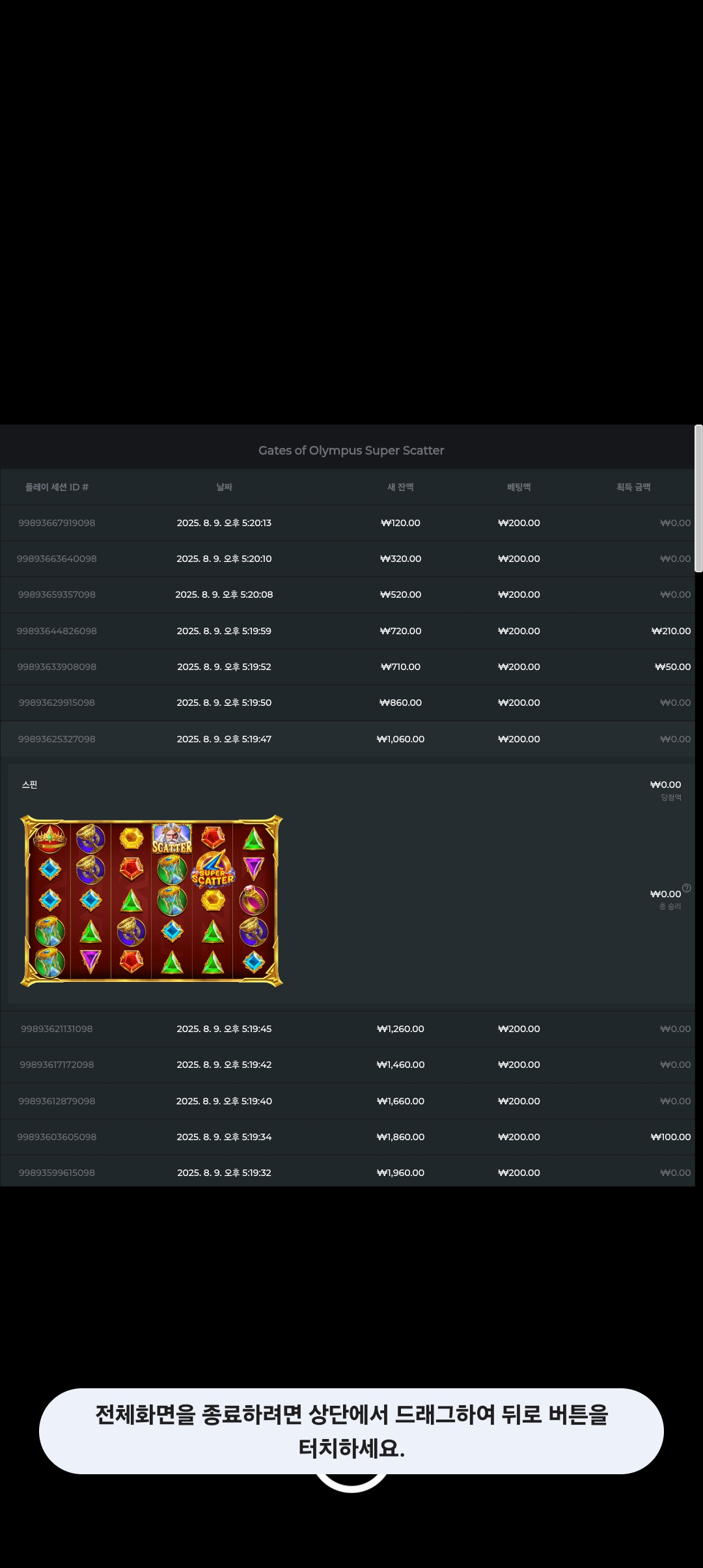
Task: Expand session row 99893629915098
Action: point(348,703)
